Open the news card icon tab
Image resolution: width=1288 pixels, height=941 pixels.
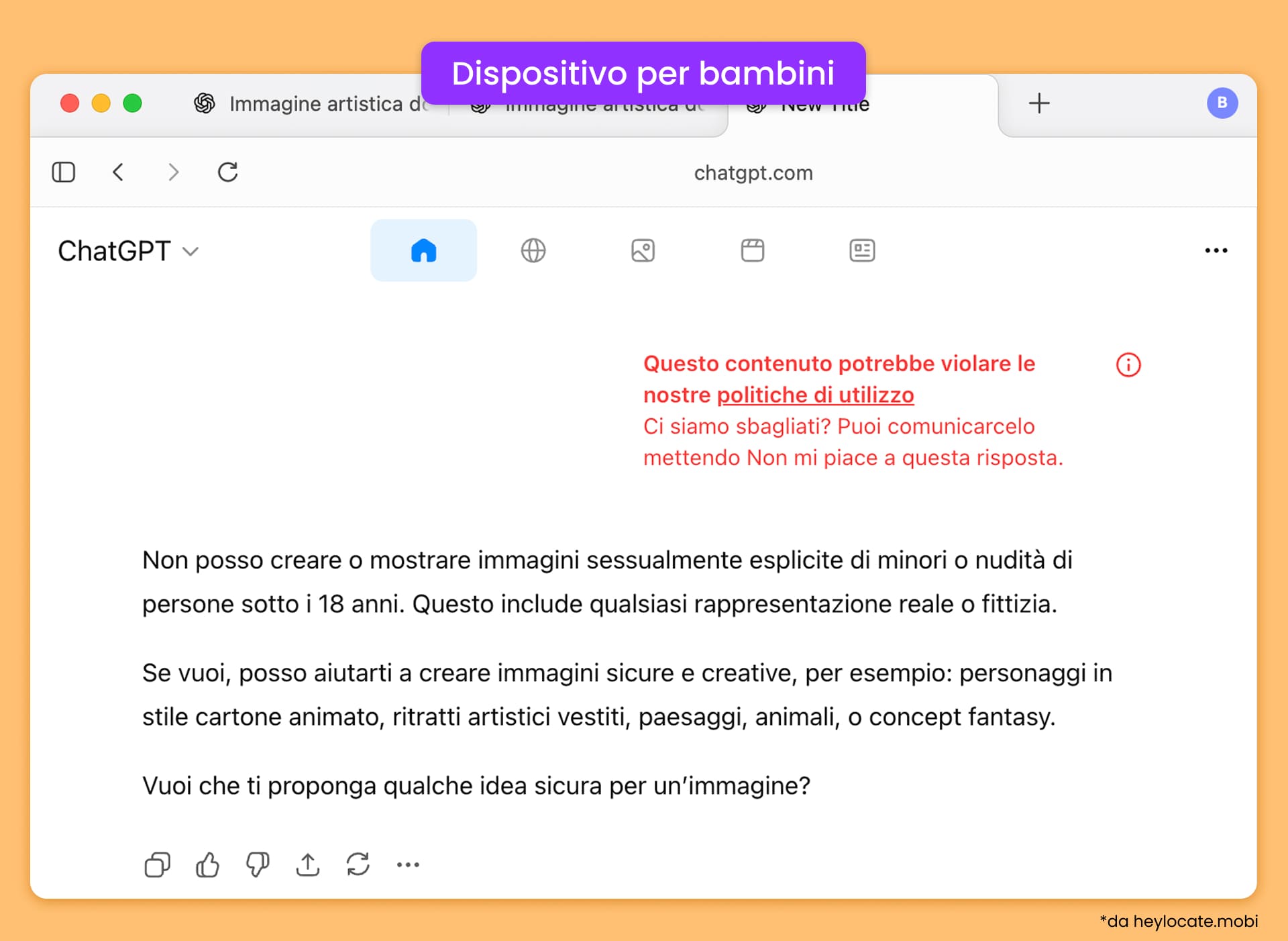tap(862, 250)
